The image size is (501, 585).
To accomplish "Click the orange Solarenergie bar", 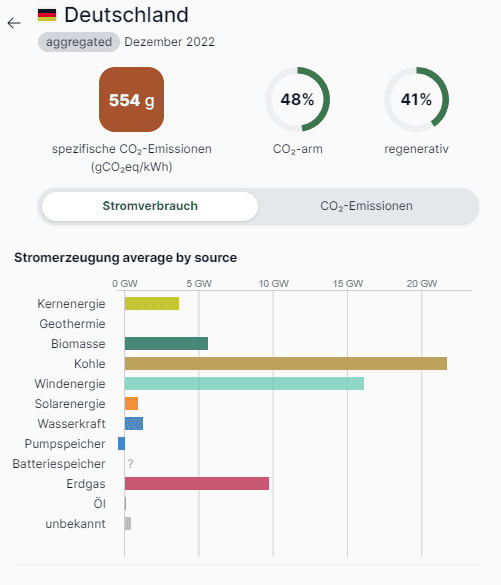I will pos(131,404).
